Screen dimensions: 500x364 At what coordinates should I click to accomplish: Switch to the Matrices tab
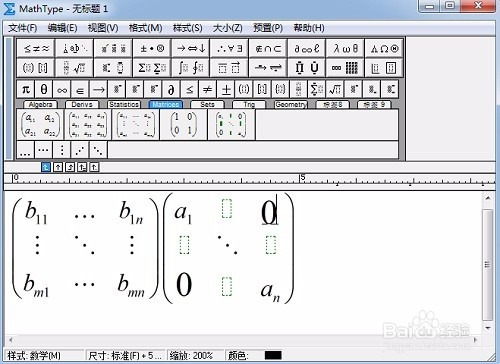[x=166, y=105]
